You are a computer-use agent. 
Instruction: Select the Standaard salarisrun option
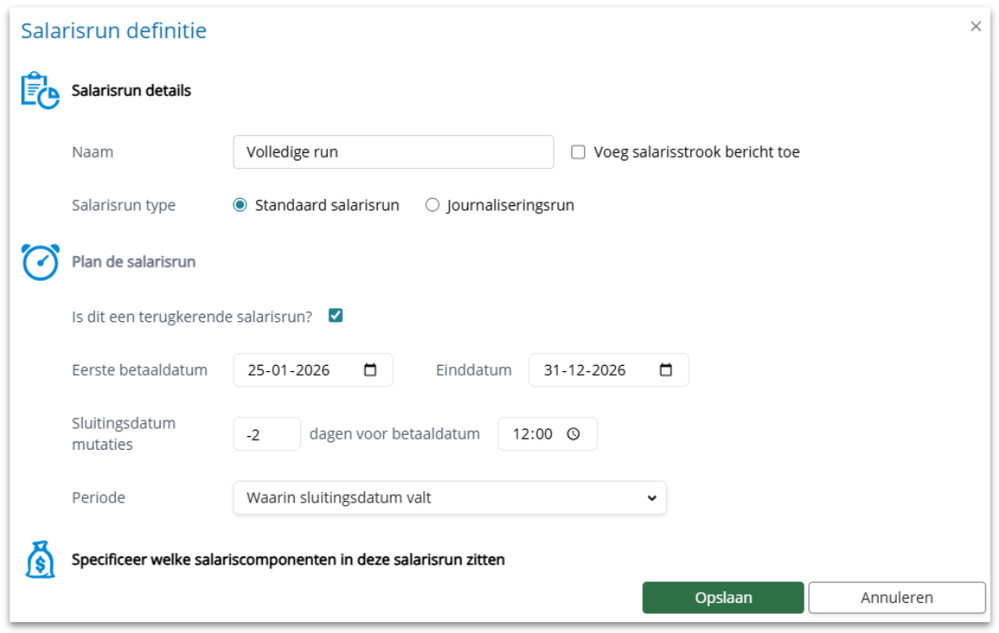point(238,204)
